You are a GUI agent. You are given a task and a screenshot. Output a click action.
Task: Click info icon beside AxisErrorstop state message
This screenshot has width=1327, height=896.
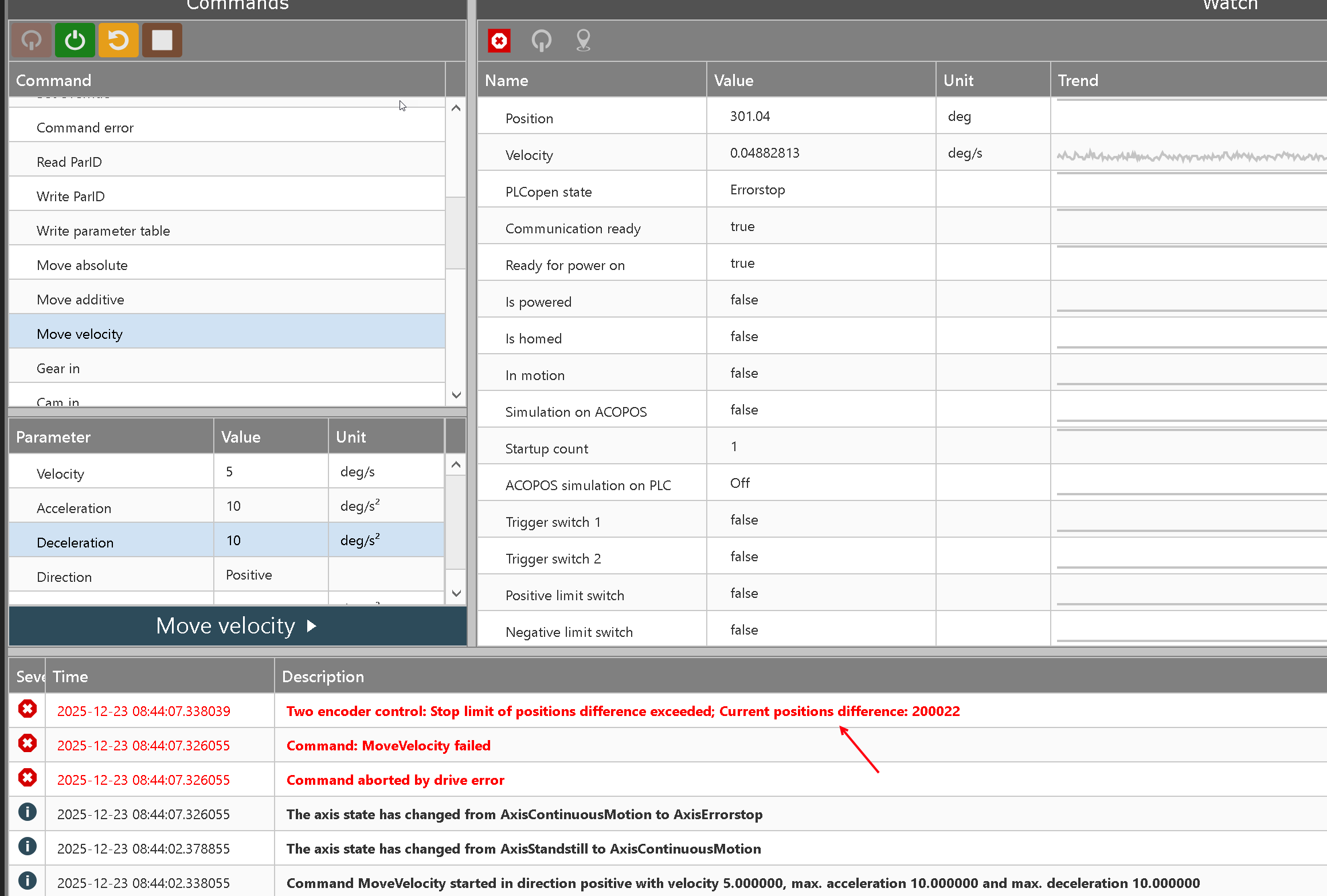point(28,812)
